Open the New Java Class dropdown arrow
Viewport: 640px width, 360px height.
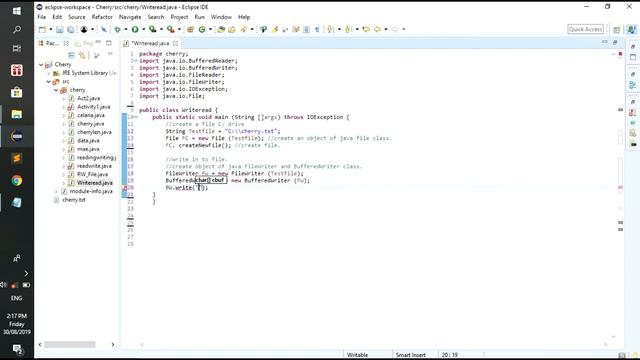click(210, 29)
